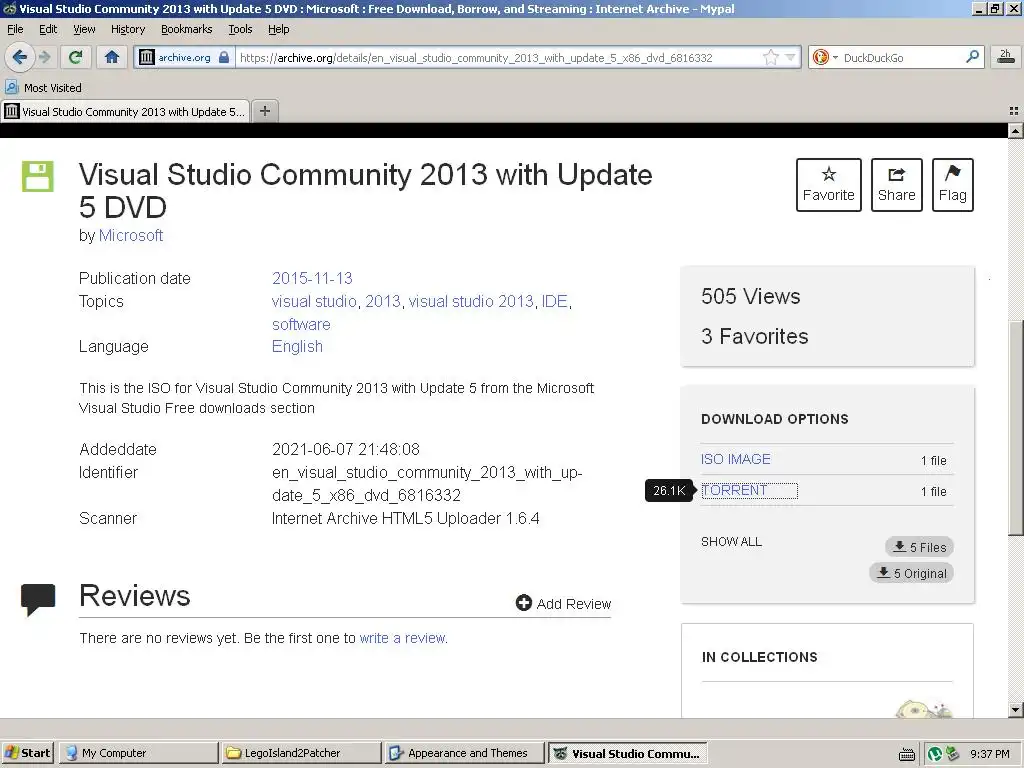1024x768 pixels.
Task: Open the 'write a review' link
Action: pyautogui.click(x=403, y=638)
